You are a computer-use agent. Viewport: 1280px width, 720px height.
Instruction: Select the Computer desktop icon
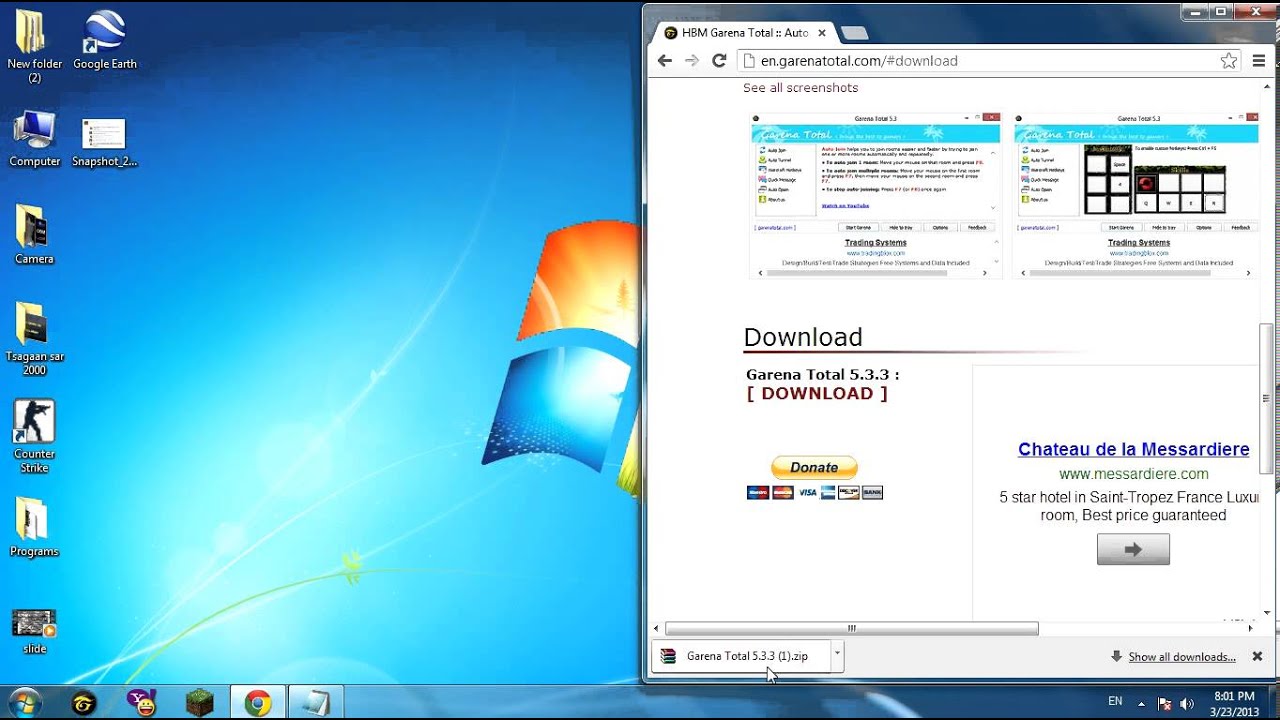[34, 138]
